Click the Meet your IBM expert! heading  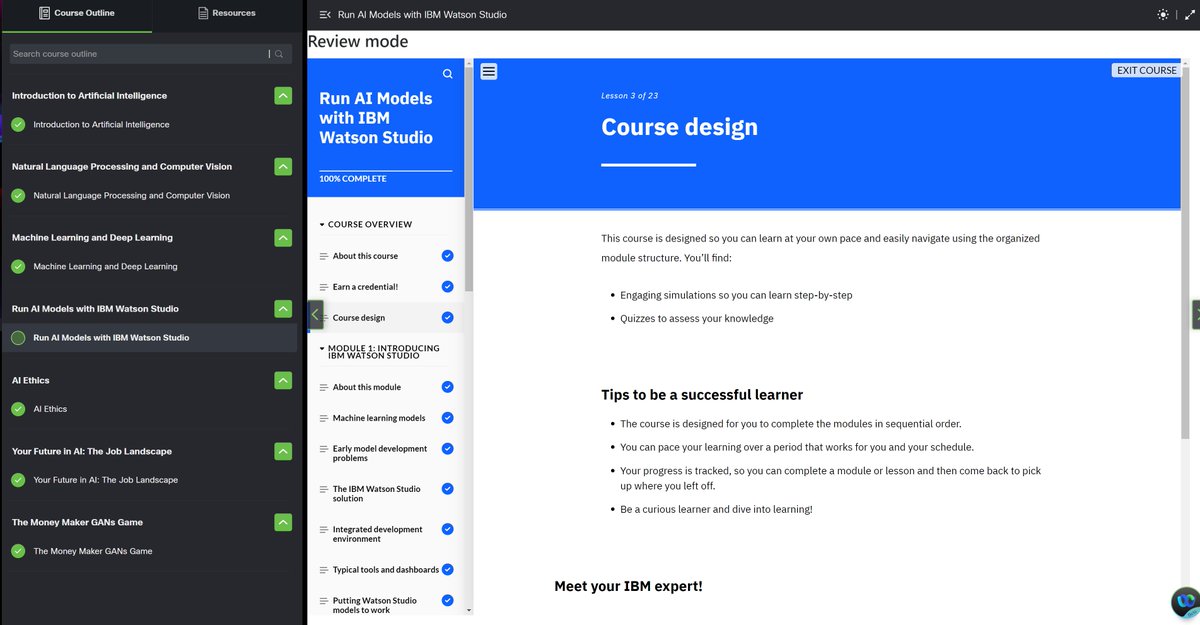(x=629, y=586)
